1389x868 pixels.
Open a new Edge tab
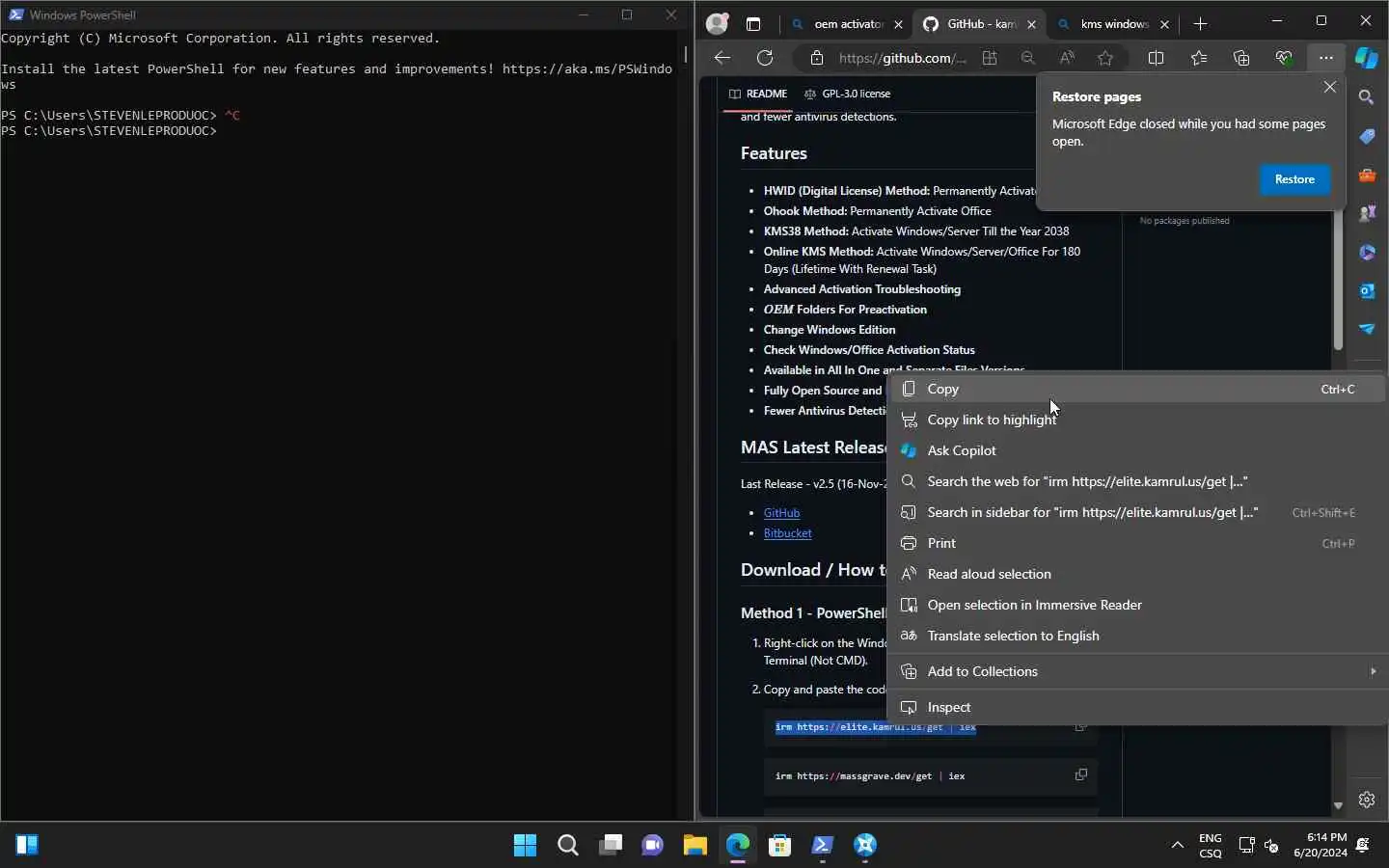[1200, 24]
